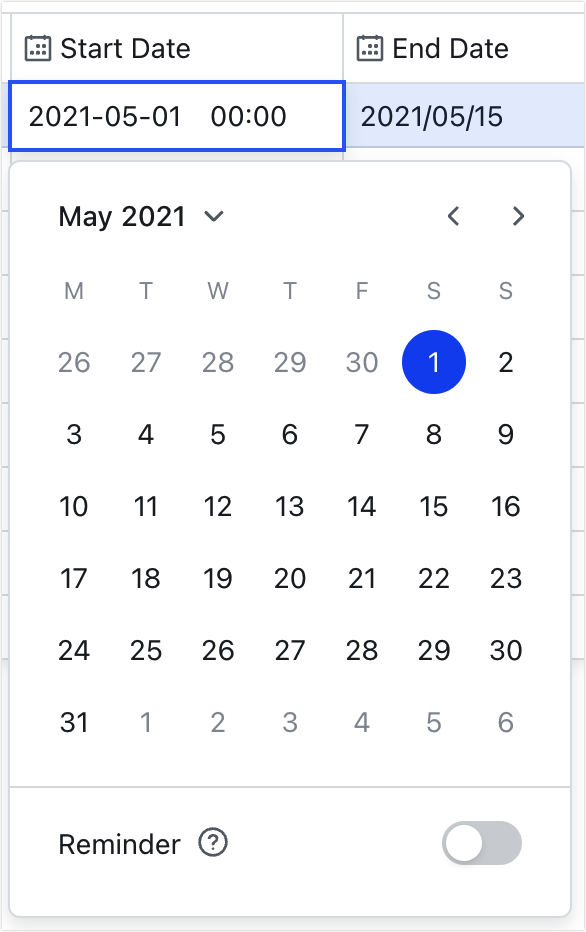This screenshot has width=586, height=932.
Task: Select the currently highlighted date May 1
Action: tap(434, 363)
